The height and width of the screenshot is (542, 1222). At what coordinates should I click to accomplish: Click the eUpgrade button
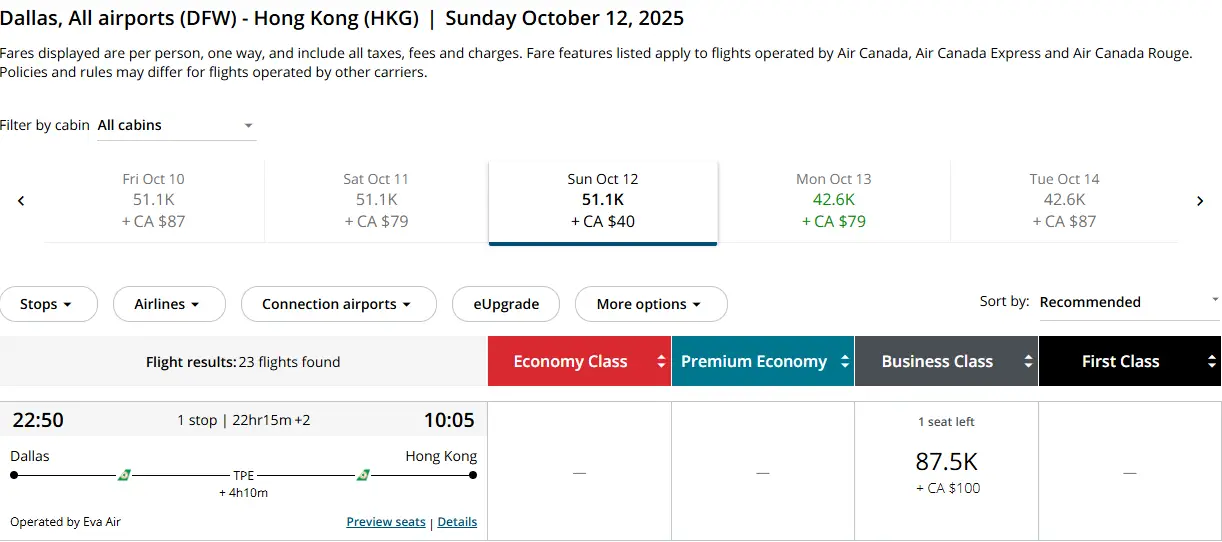coord(506,304)
